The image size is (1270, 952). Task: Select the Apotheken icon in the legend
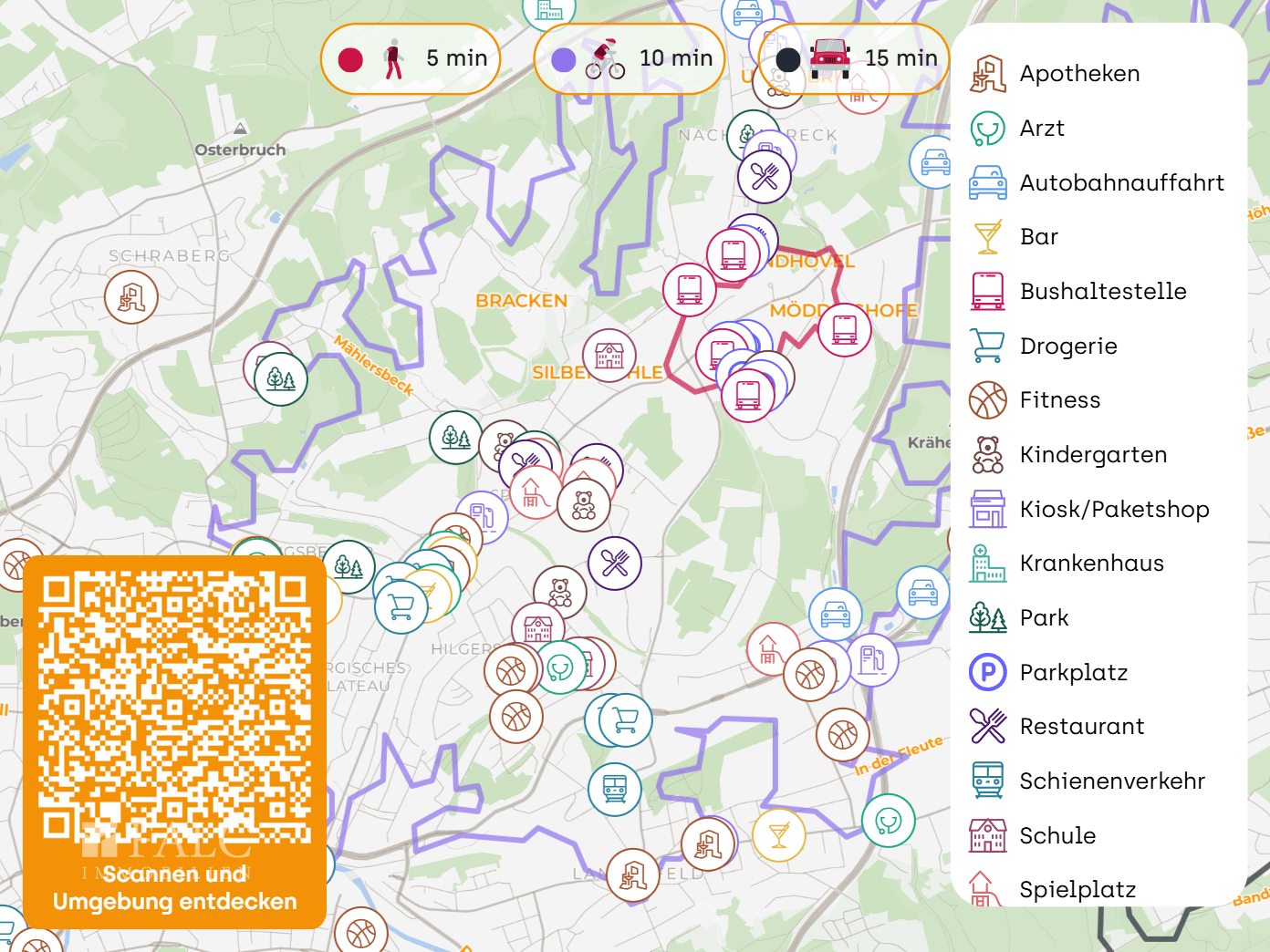coord(987,73)
